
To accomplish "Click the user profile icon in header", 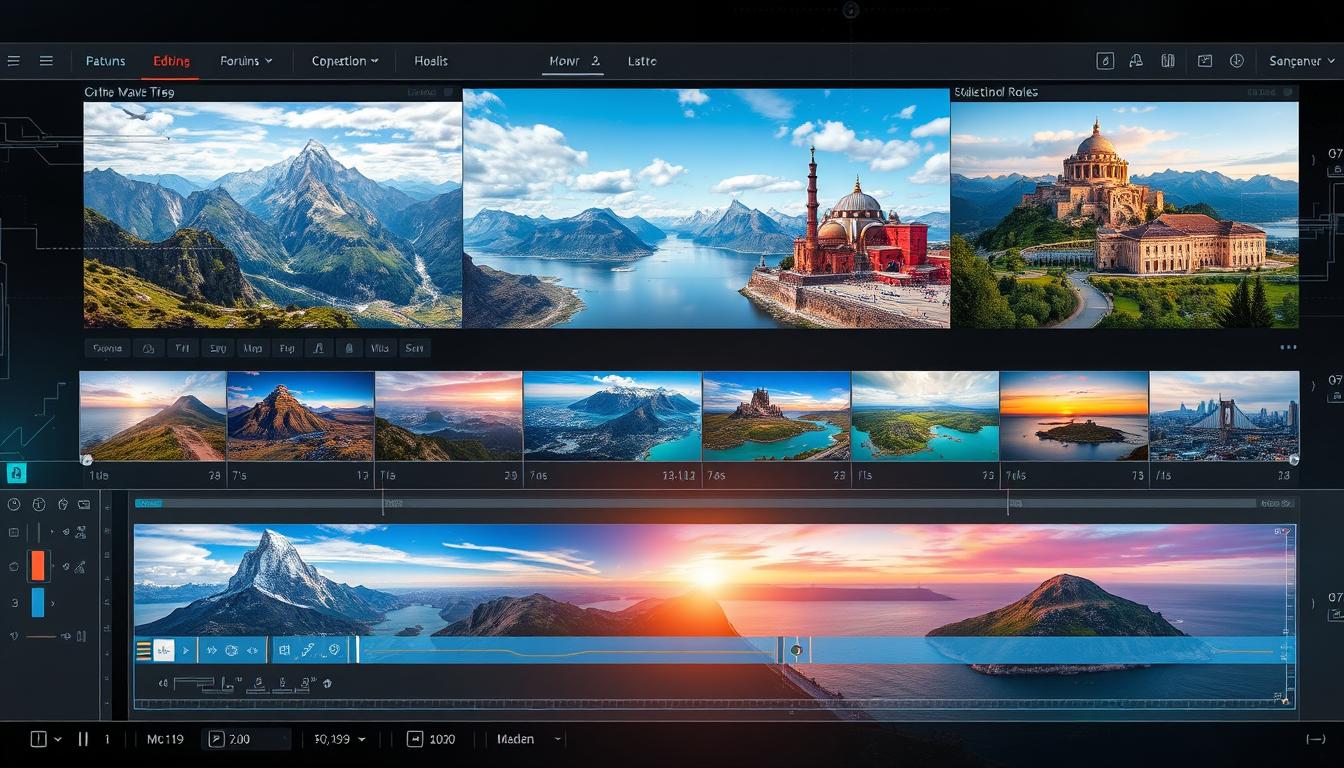I will coord(1135,61).
